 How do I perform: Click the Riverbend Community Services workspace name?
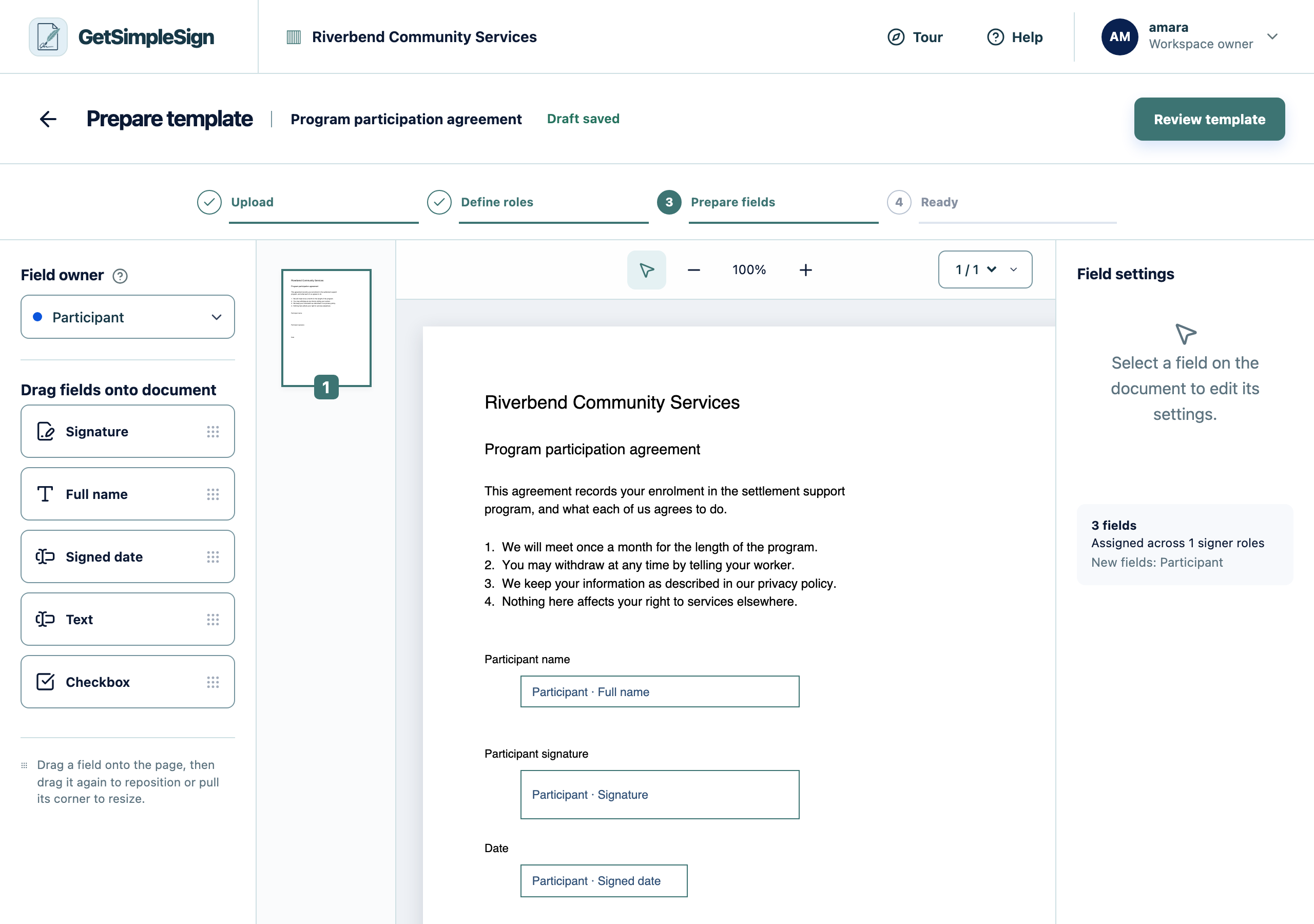click(424, 37)
